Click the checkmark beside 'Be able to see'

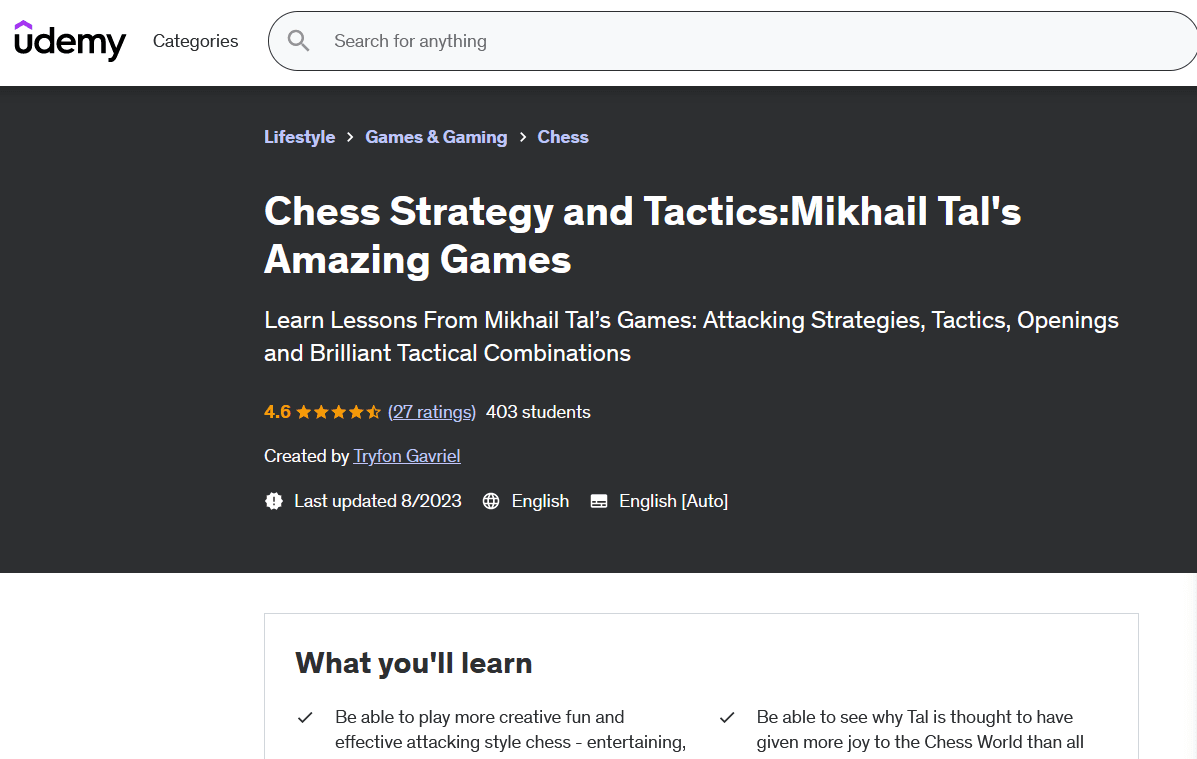tap(727, 718)
